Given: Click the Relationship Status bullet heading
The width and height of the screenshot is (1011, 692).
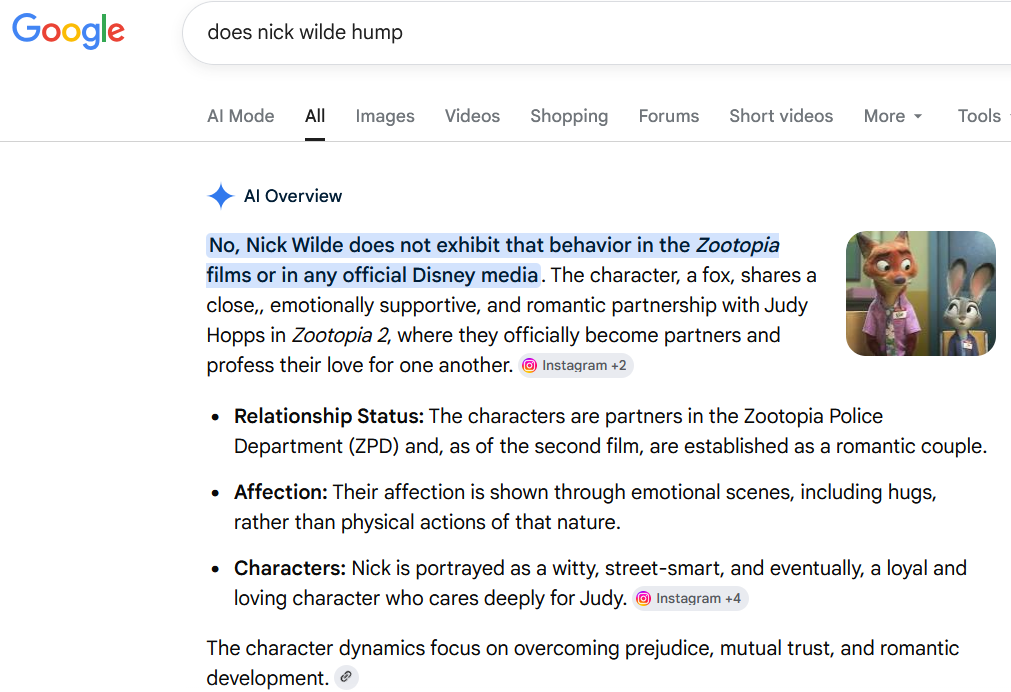Looking at the screenshot, I should [329, 416].
